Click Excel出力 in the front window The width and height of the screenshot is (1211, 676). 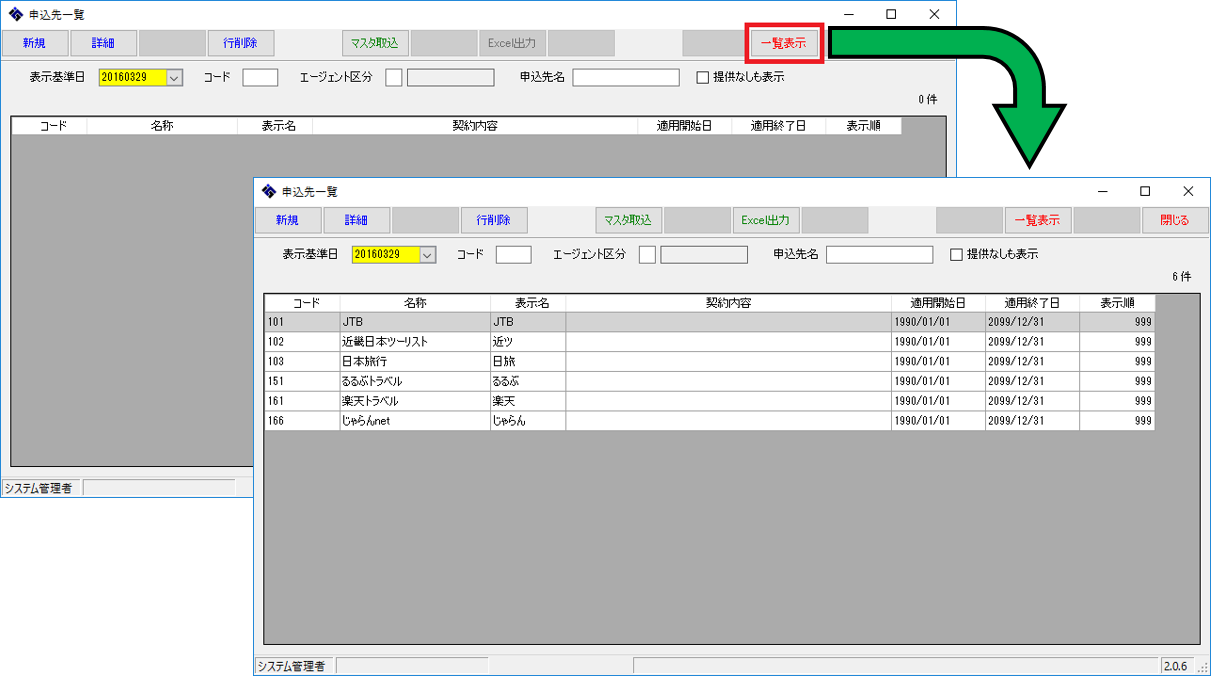pos(766,220)
